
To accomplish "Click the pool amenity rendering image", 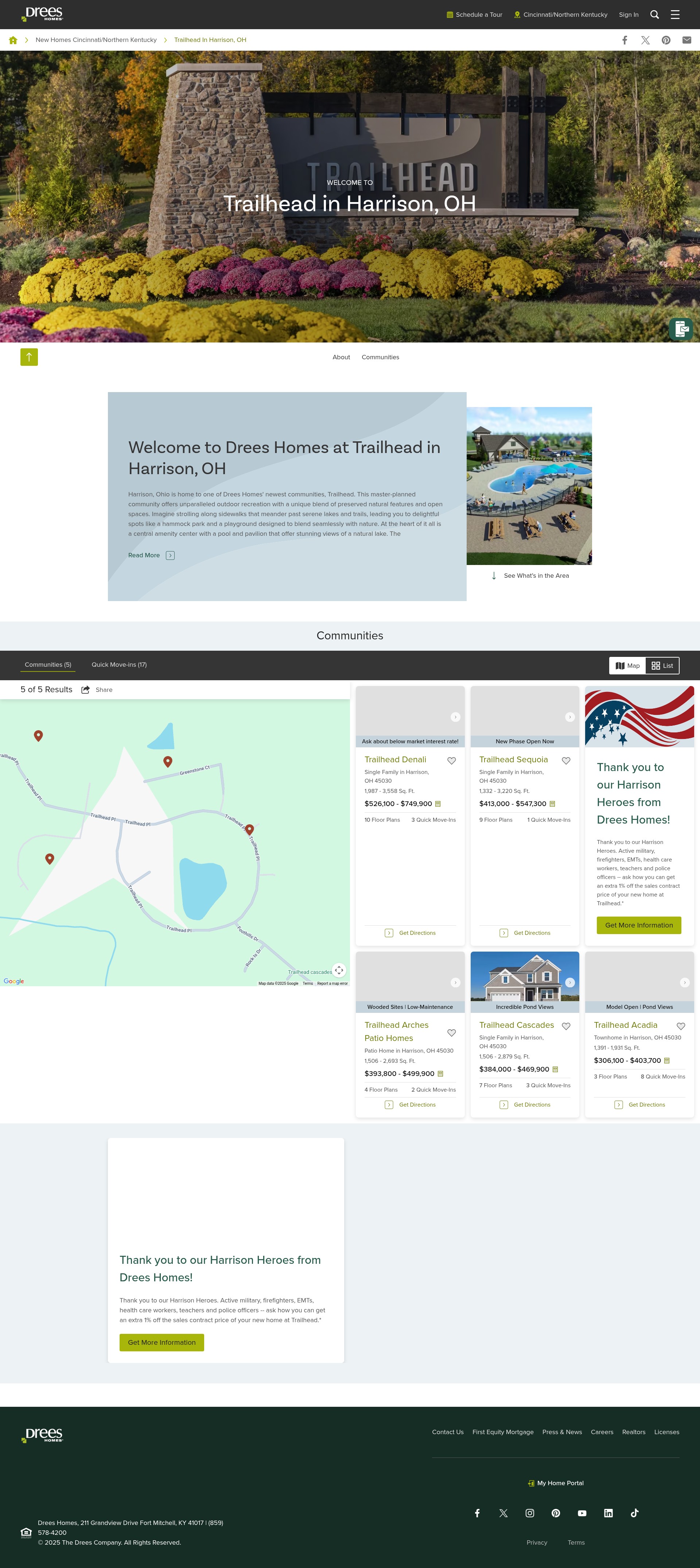I will pyautogui.click(x=529, y=486).
